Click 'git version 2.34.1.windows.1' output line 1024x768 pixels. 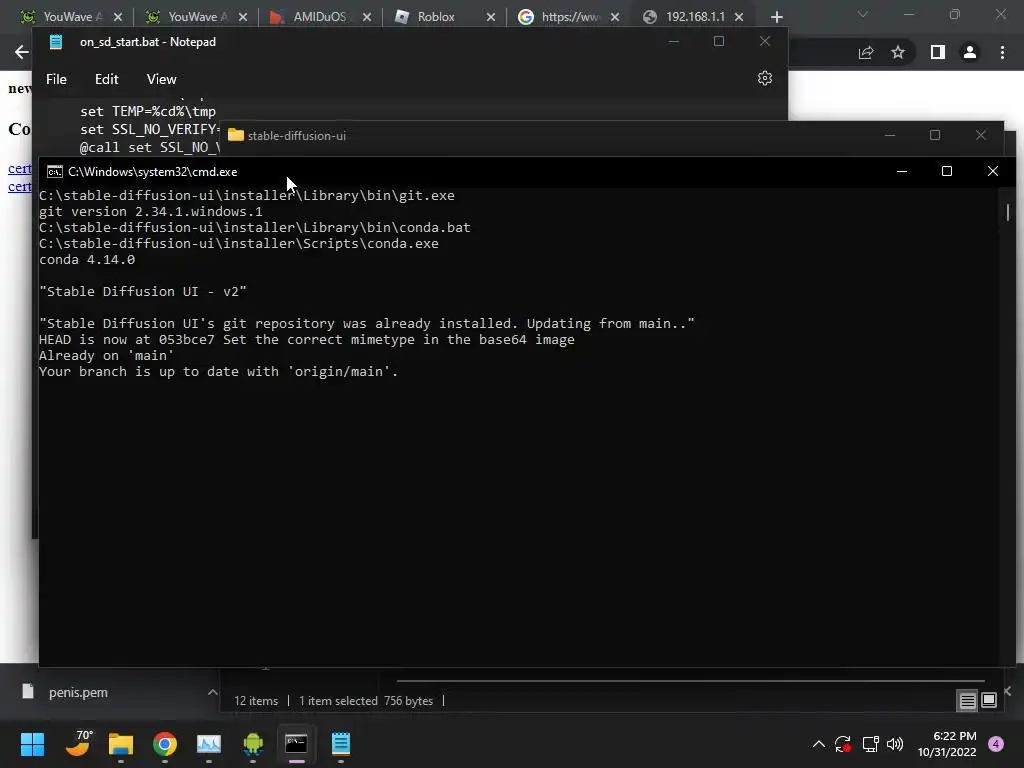(x=151, y=212)
